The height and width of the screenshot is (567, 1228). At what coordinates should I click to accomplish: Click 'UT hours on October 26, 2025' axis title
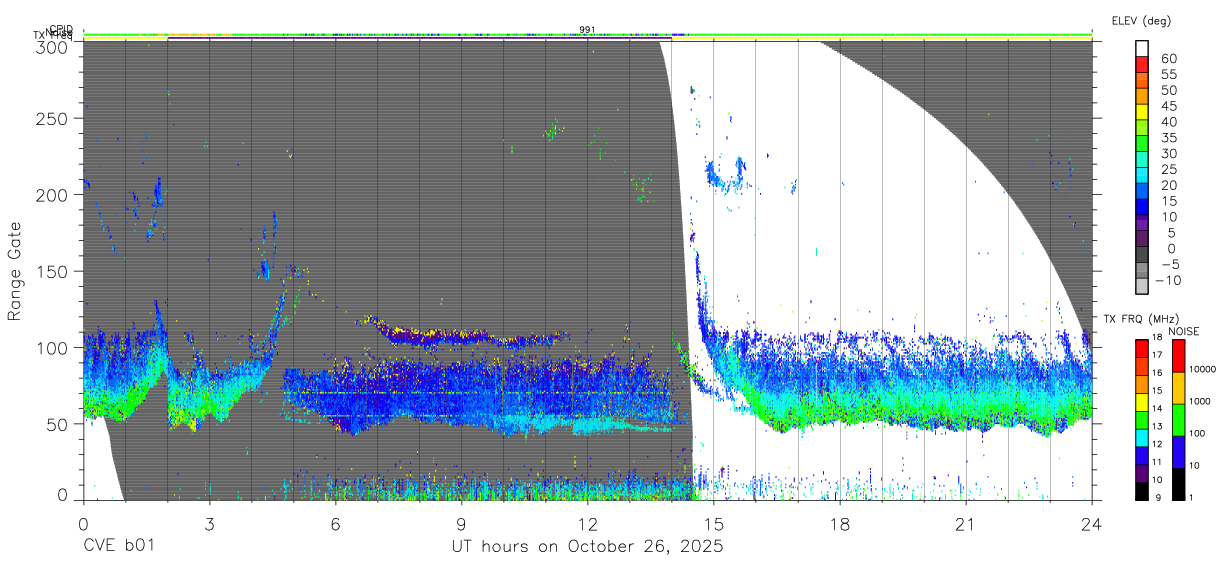[x=587, y=547]
